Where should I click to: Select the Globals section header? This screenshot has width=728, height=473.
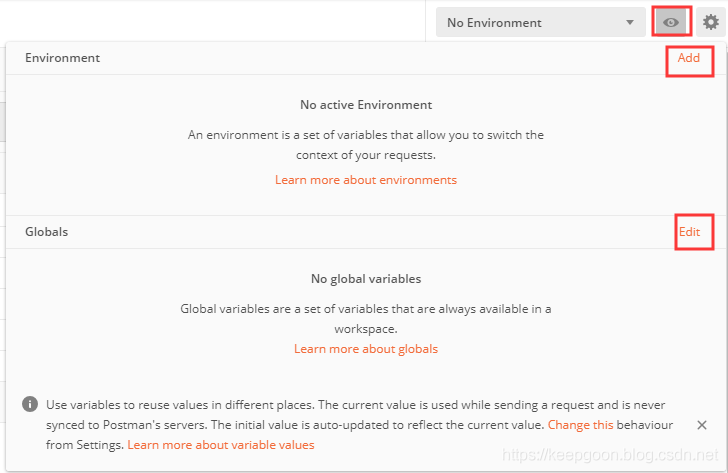pos(46,232)
